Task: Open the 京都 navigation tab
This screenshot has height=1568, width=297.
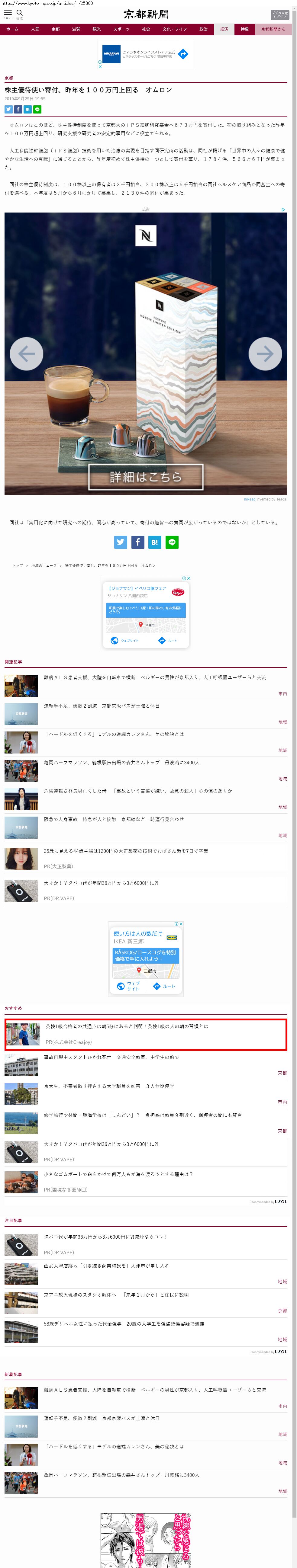Action: [55, 29]
